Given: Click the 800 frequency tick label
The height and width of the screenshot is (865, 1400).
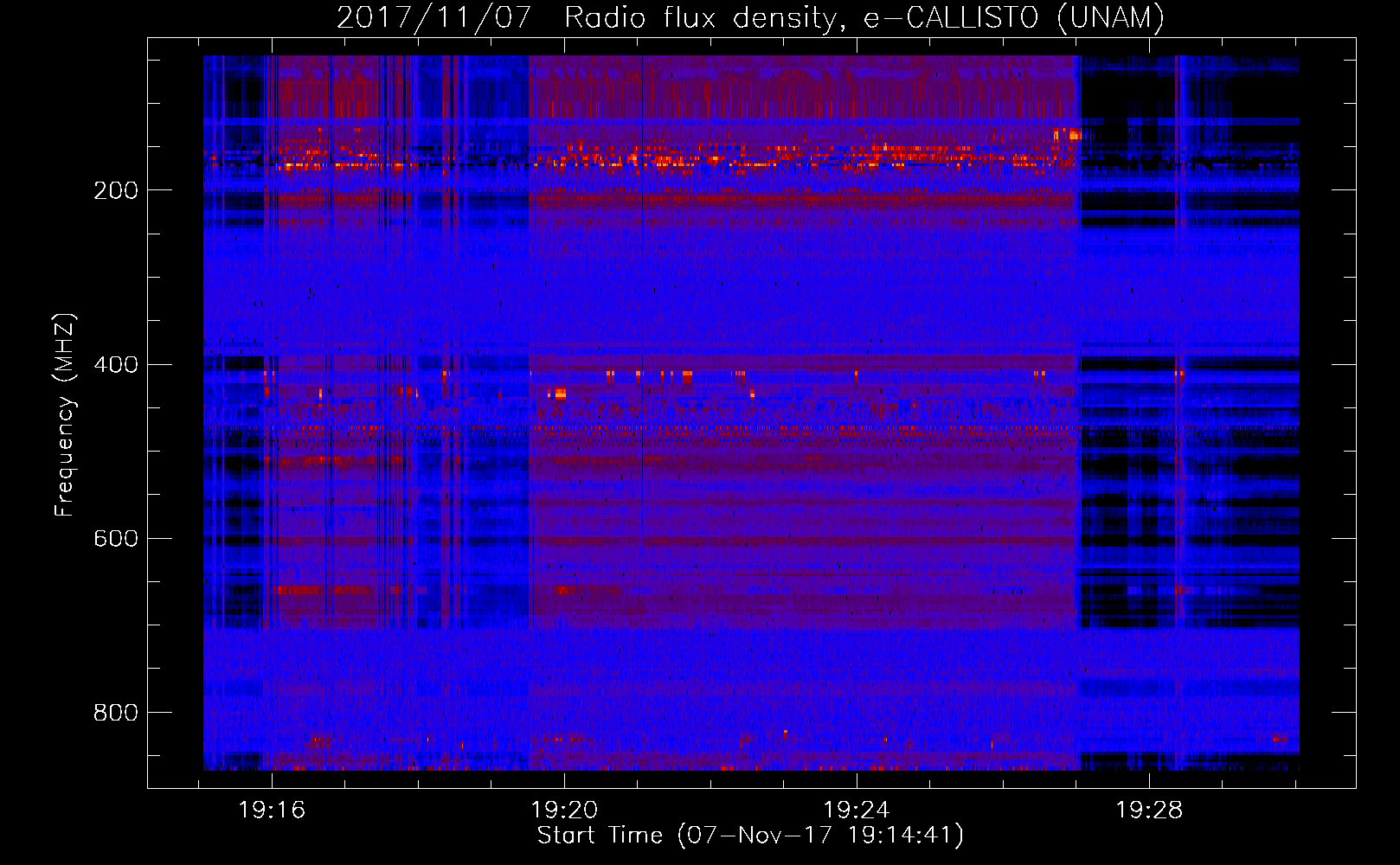Looking at the screenshot, I should point(116,712).
